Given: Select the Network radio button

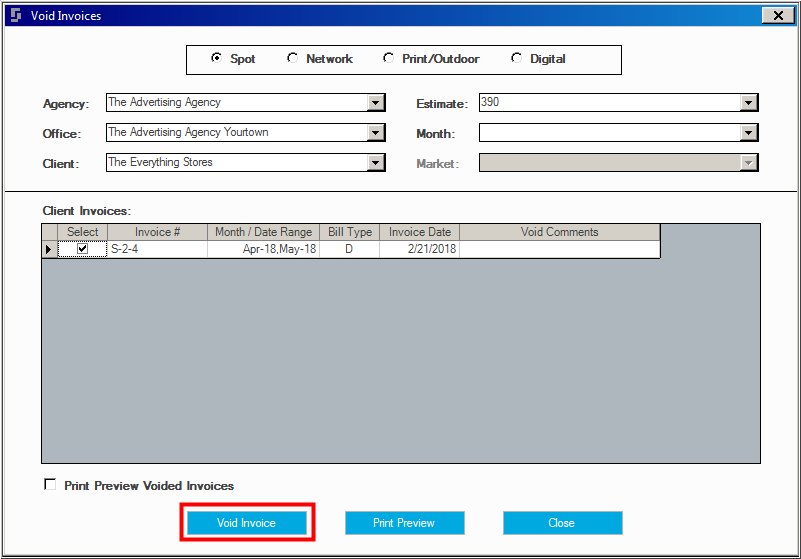Looking at the screenshot, I should (x=292, y=58).
